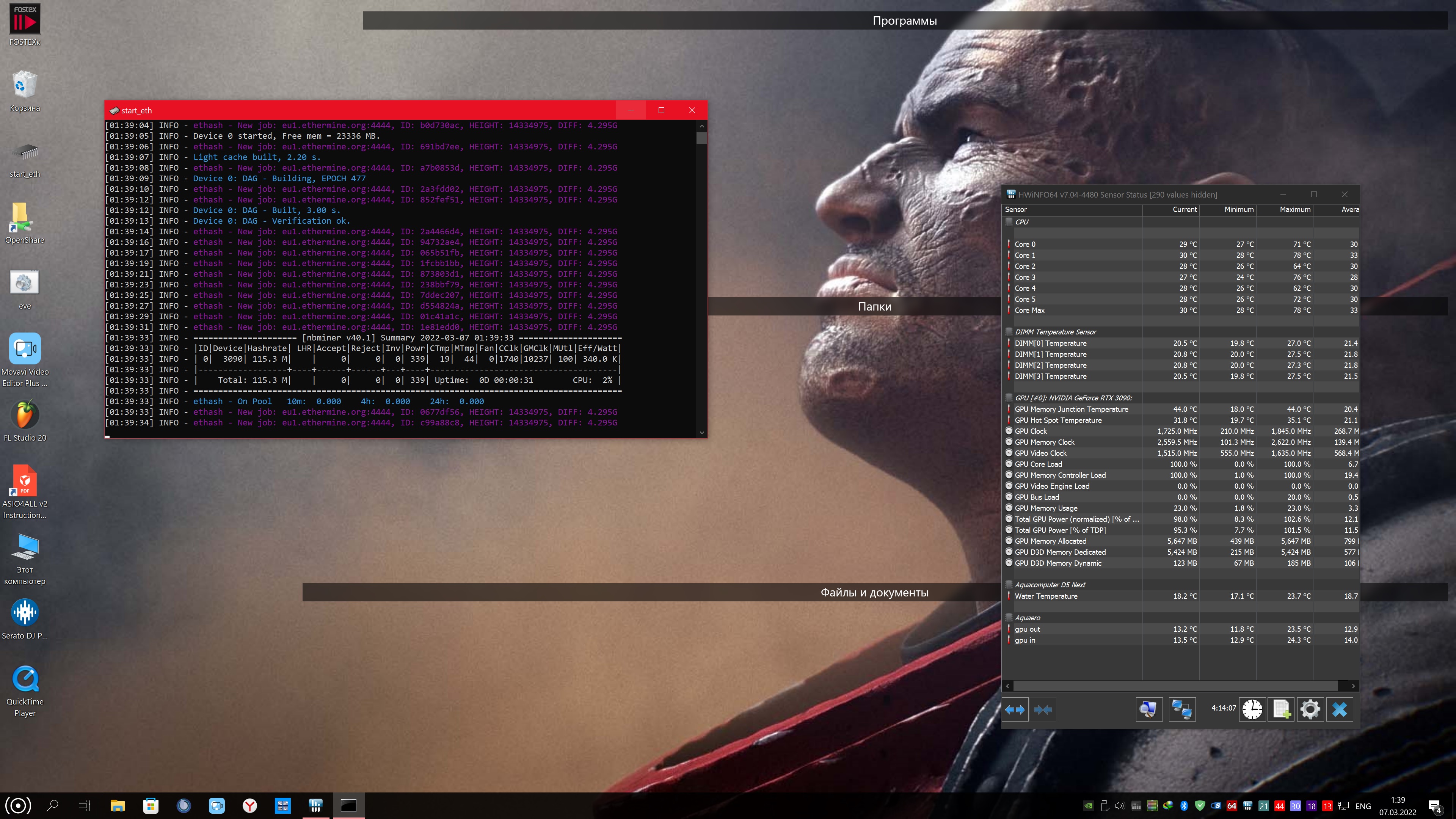Open HWiNFO sensor settings gear

tap(1310, 709)
